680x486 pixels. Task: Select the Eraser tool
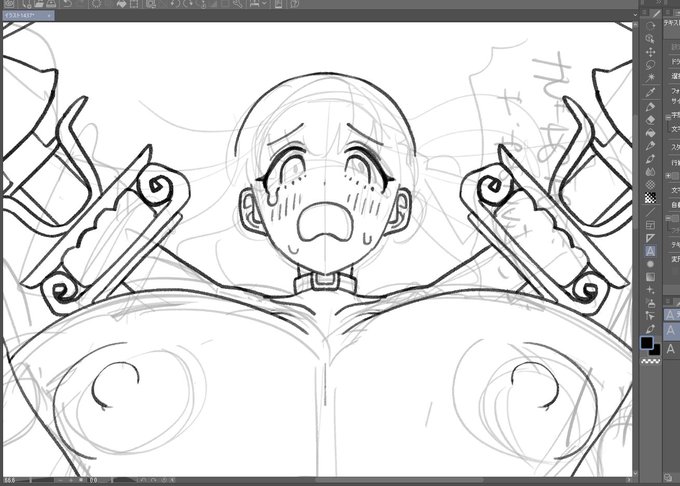coord(650,120)
